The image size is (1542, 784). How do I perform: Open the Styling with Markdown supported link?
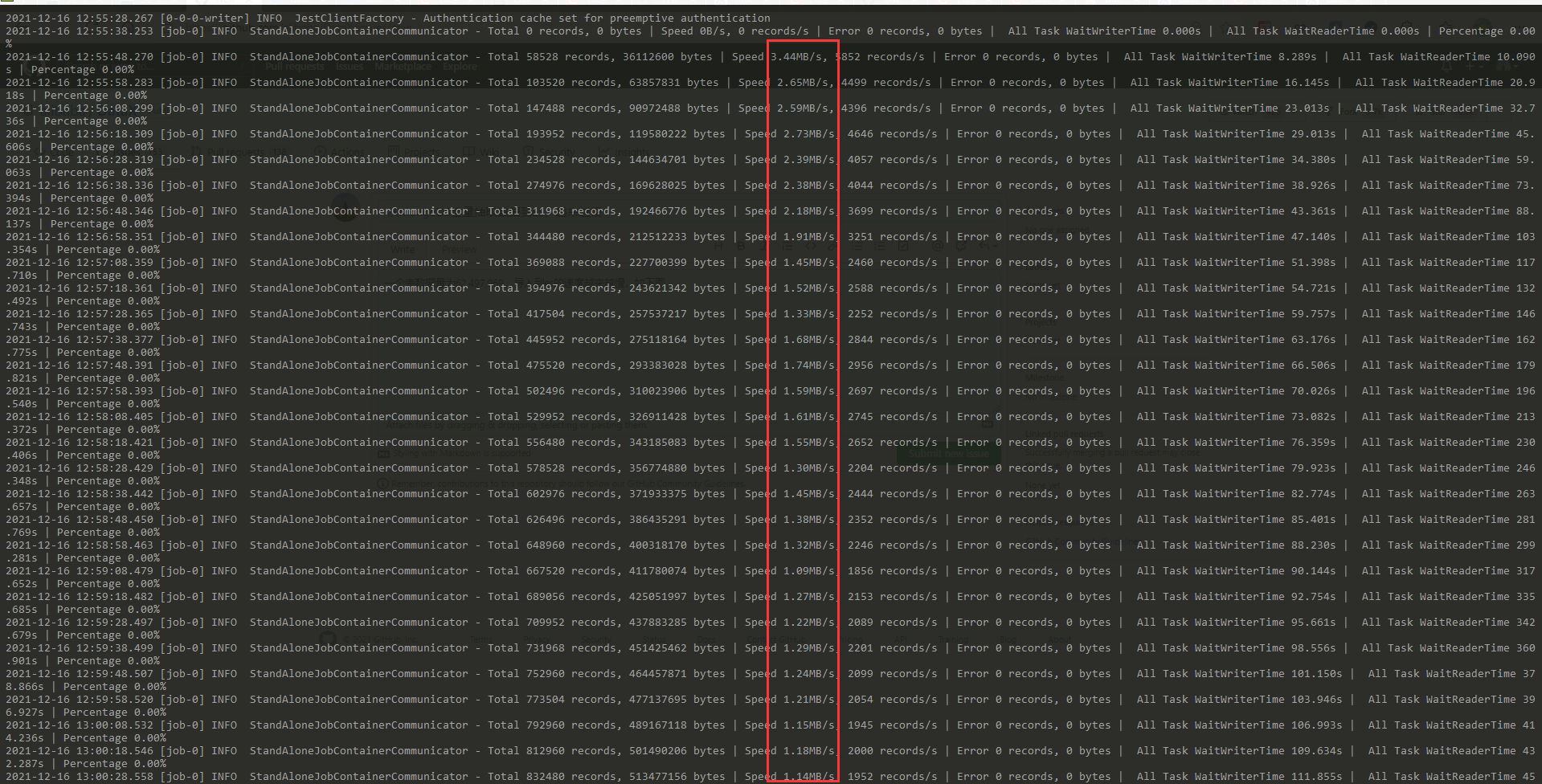coord(462,453)
